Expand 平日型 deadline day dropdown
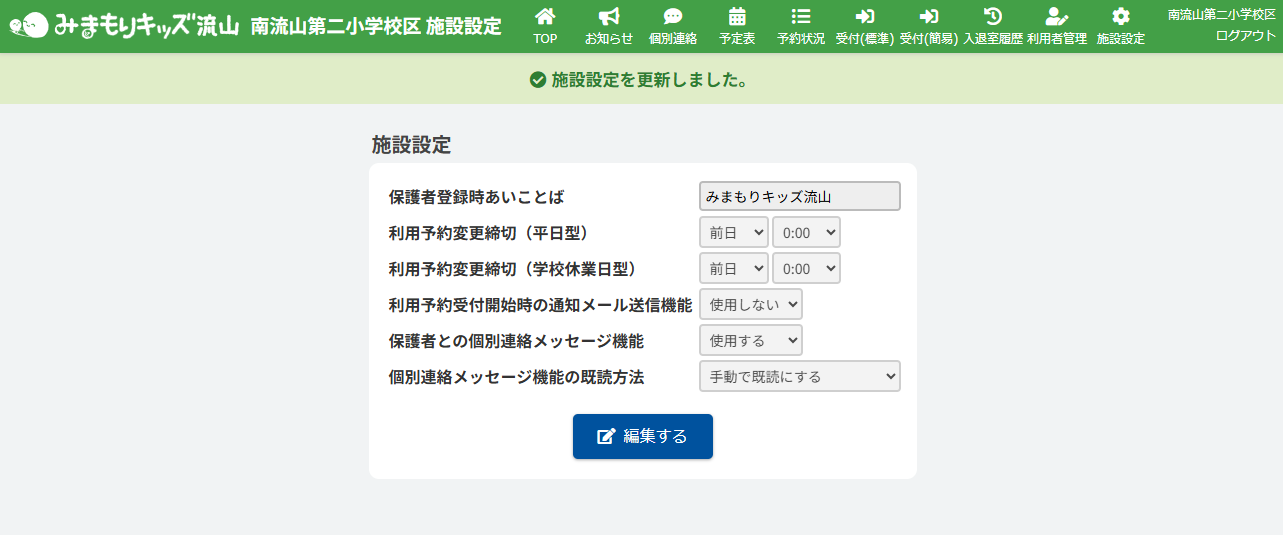The image size is (1283, 535). 734,232
